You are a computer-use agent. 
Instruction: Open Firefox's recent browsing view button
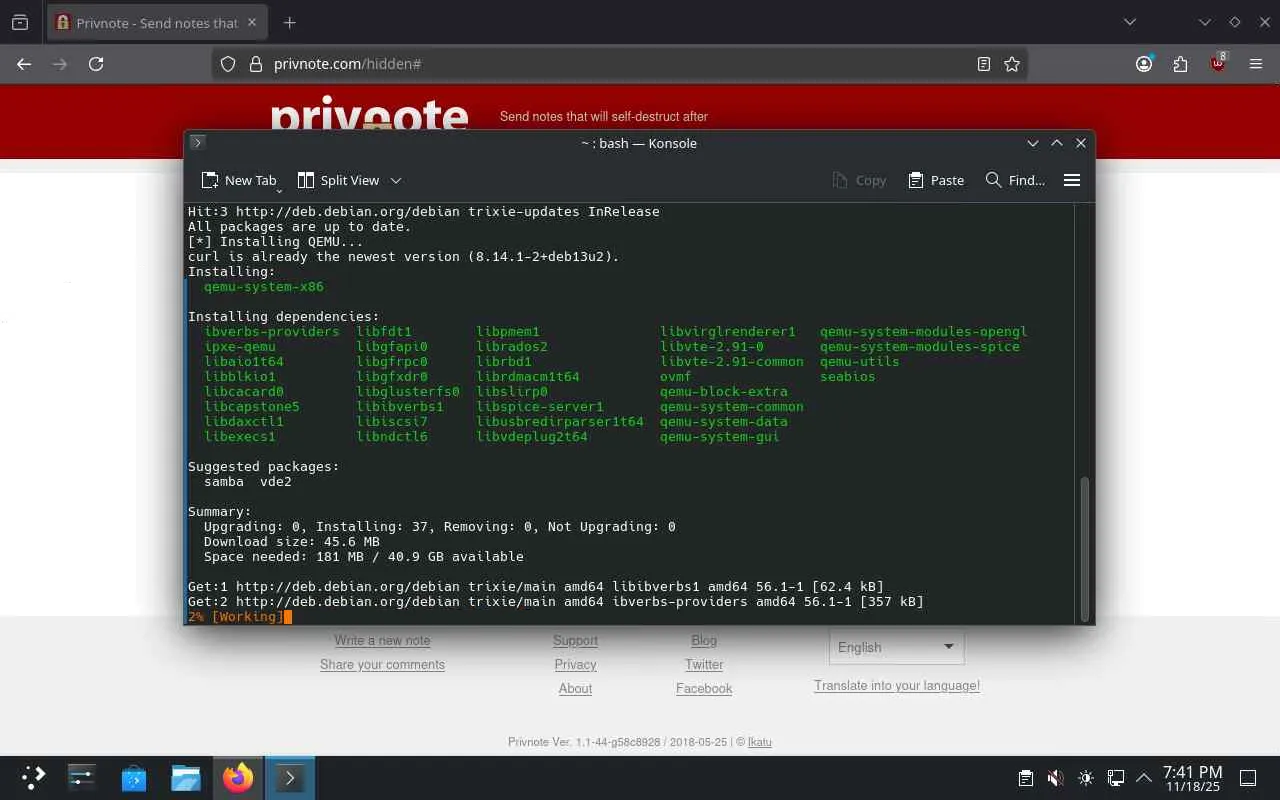[x=20, y=22]
